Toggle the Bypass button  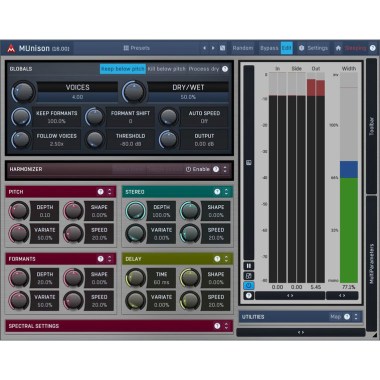(269, 48)
